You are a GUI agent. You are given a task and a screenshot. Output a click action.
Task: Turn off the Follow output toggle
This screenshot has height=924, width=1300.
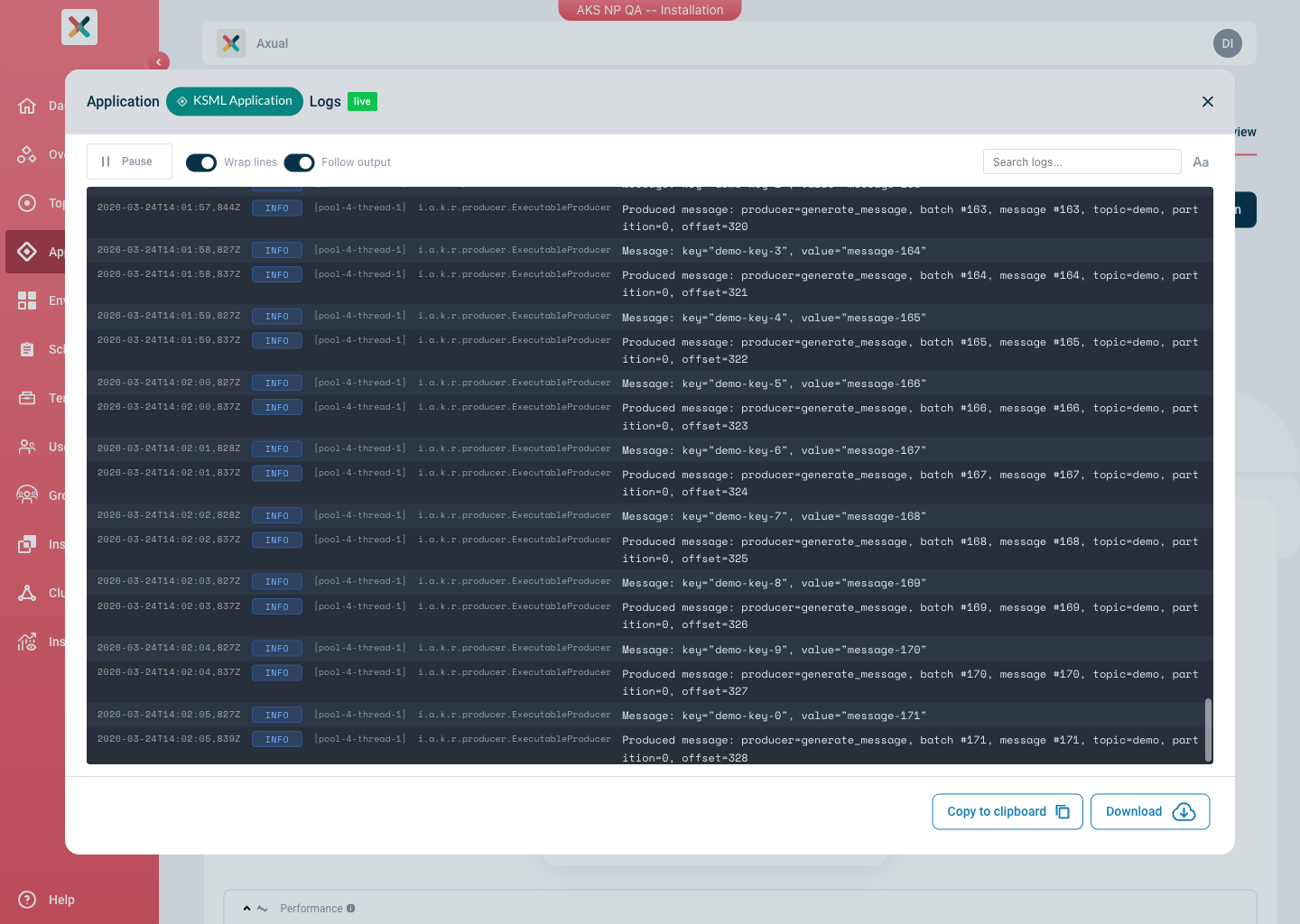[299, 162]
